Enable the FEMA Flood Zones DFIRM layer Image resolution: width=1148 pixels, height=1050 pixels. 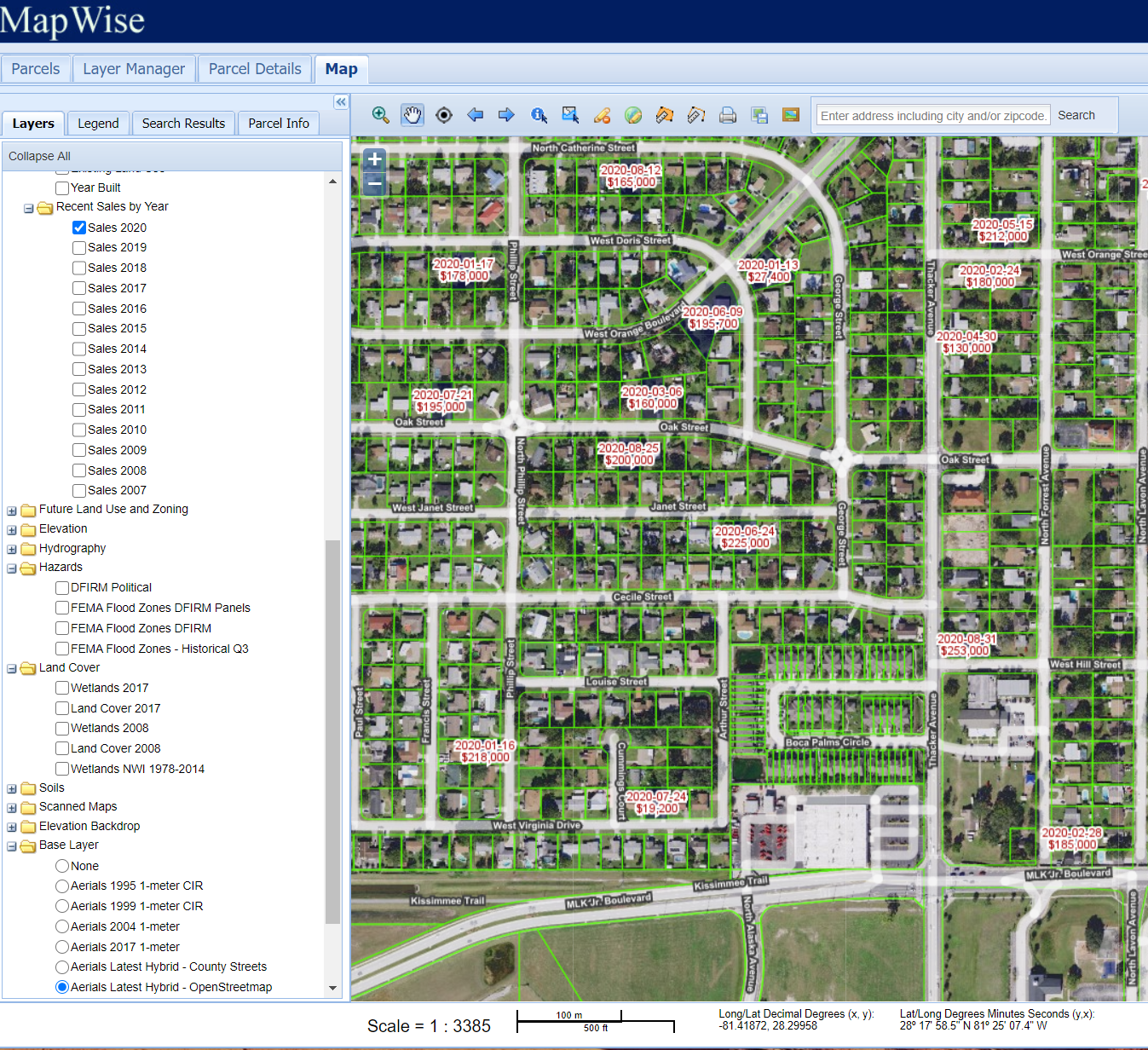(62, 628)
